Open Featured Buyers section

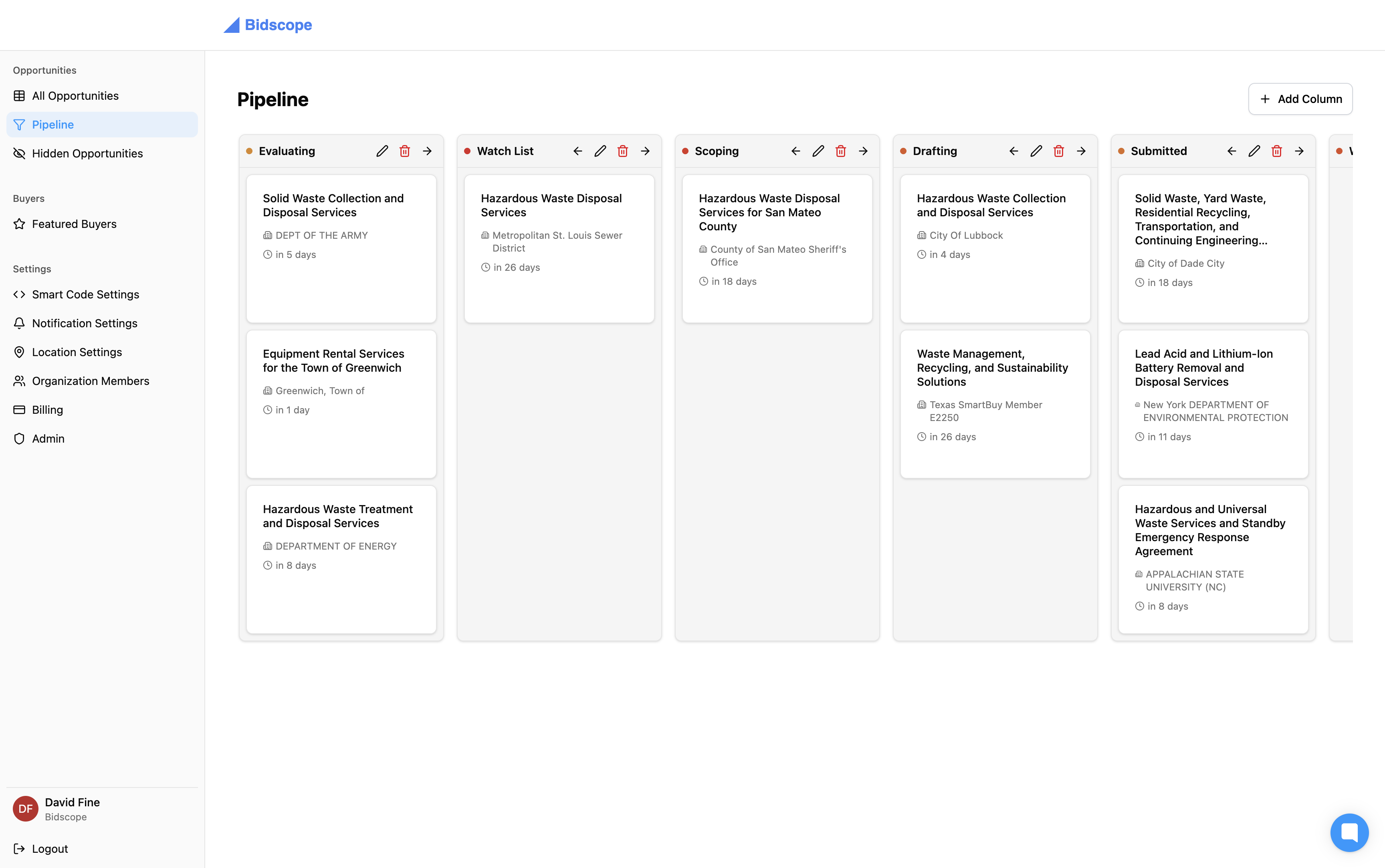coord(74,224)
